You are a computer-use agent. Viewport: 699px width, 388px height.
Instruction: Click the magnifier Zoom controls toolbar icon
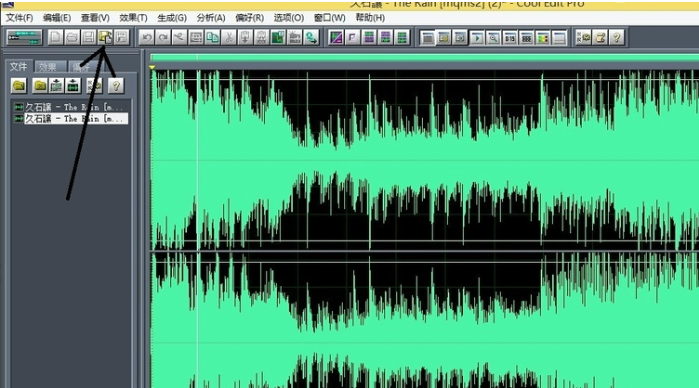(x=493, y=38)
